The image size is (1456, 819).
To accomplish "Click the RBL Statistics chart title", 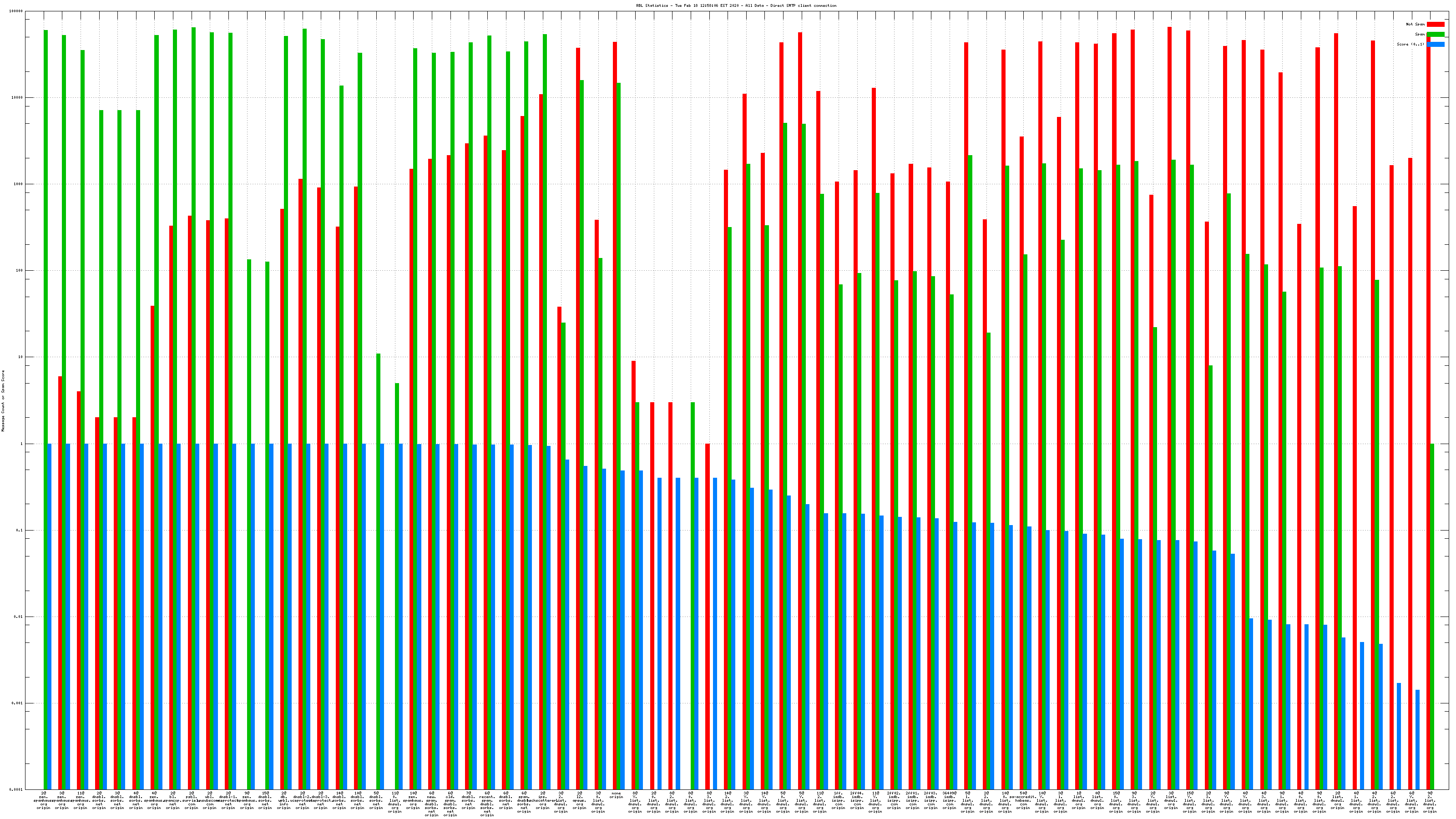I will pyautogui.click(x=736, y=5).
